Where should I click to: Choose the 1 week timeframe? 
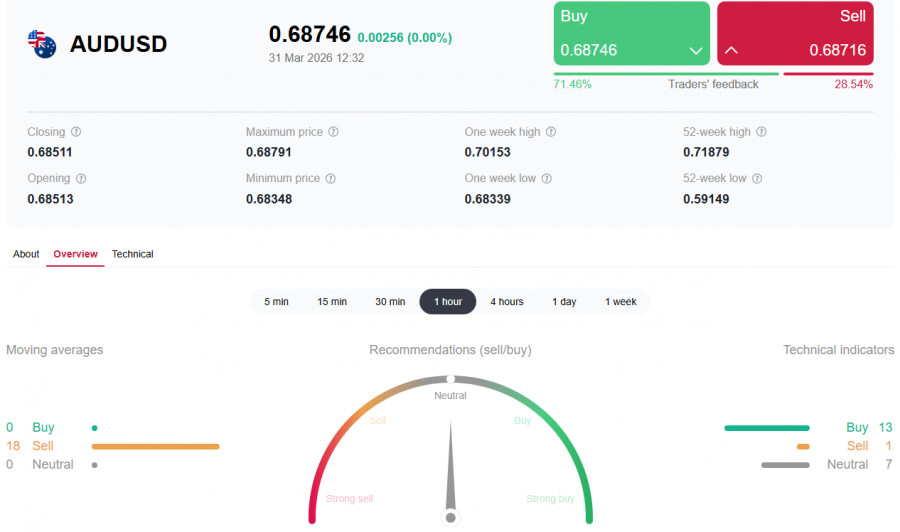pos(620,302)
